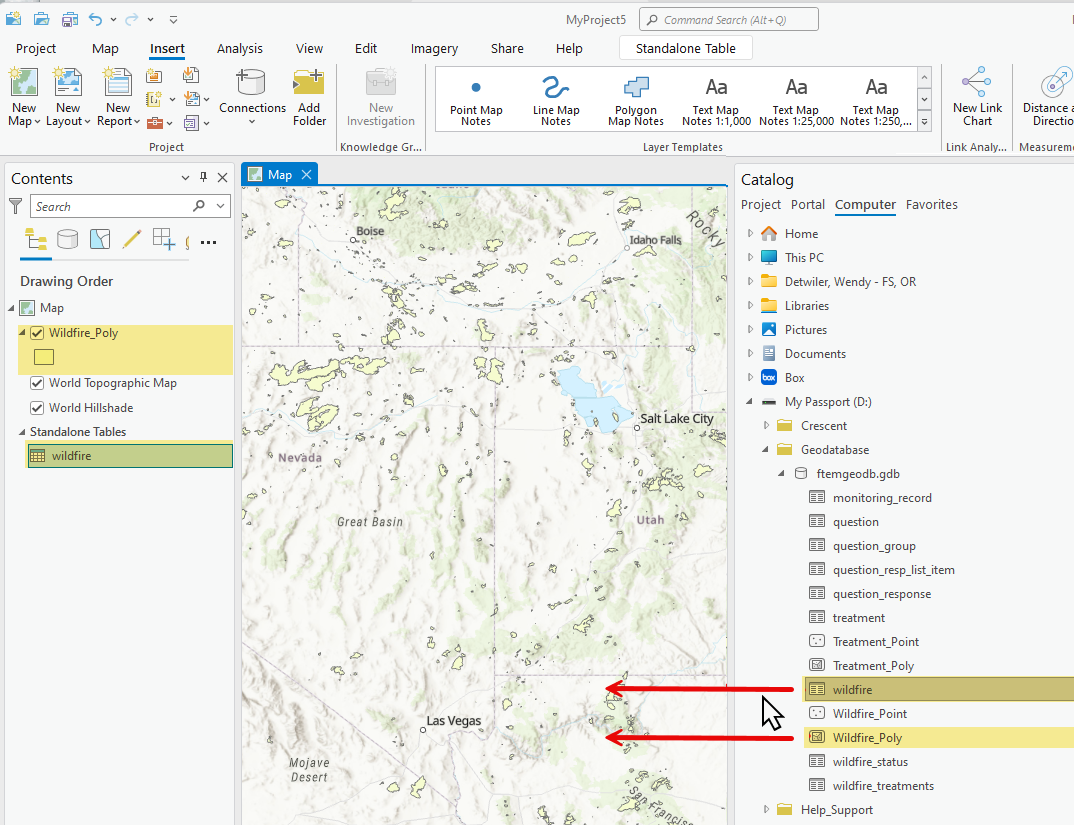
Task: Collapse the Geodatabase folder
Action: pos(766,450)
